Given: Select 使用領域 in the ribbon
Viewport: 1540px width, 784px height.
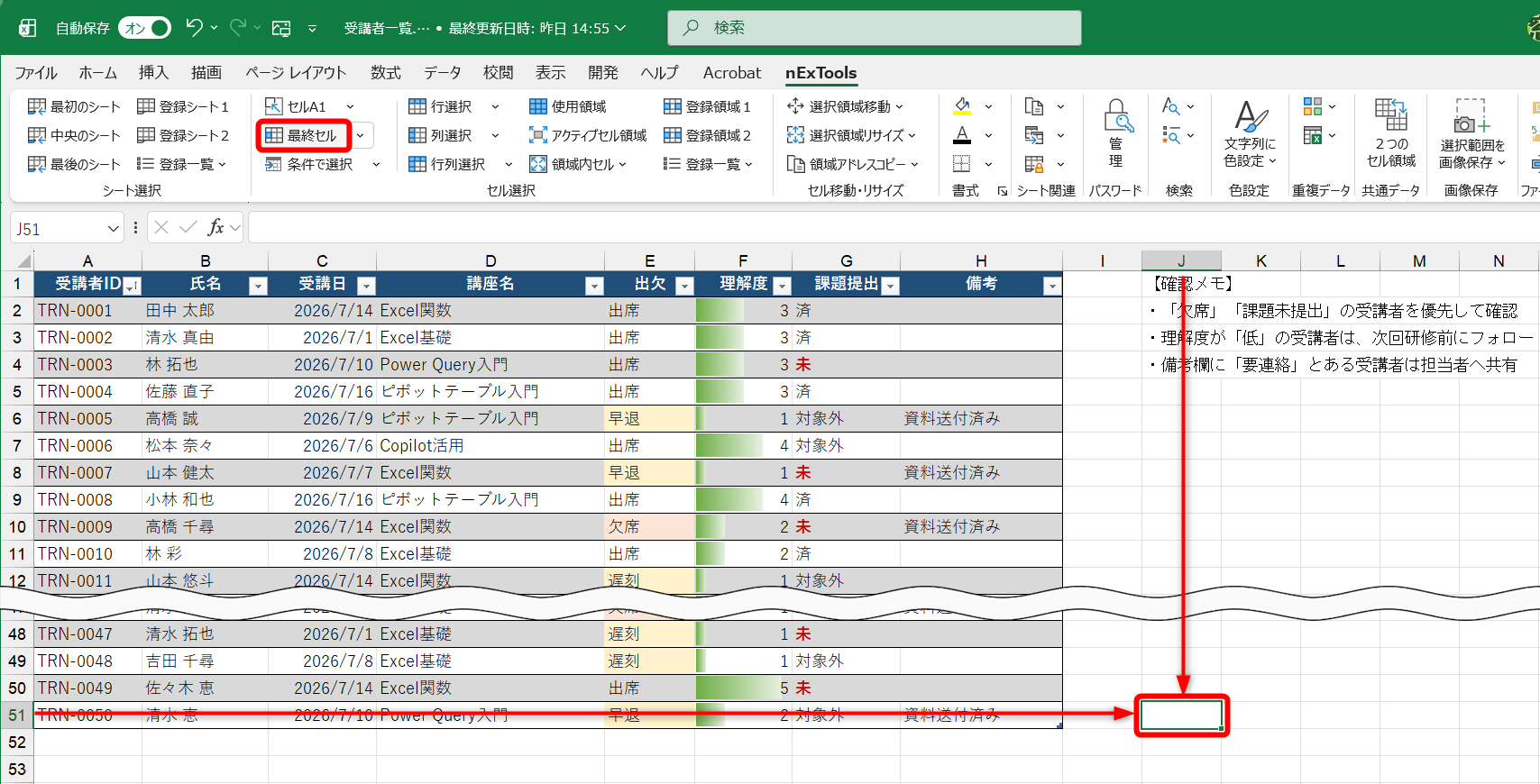Looking at the screenshot, I should tap(568, 106).
